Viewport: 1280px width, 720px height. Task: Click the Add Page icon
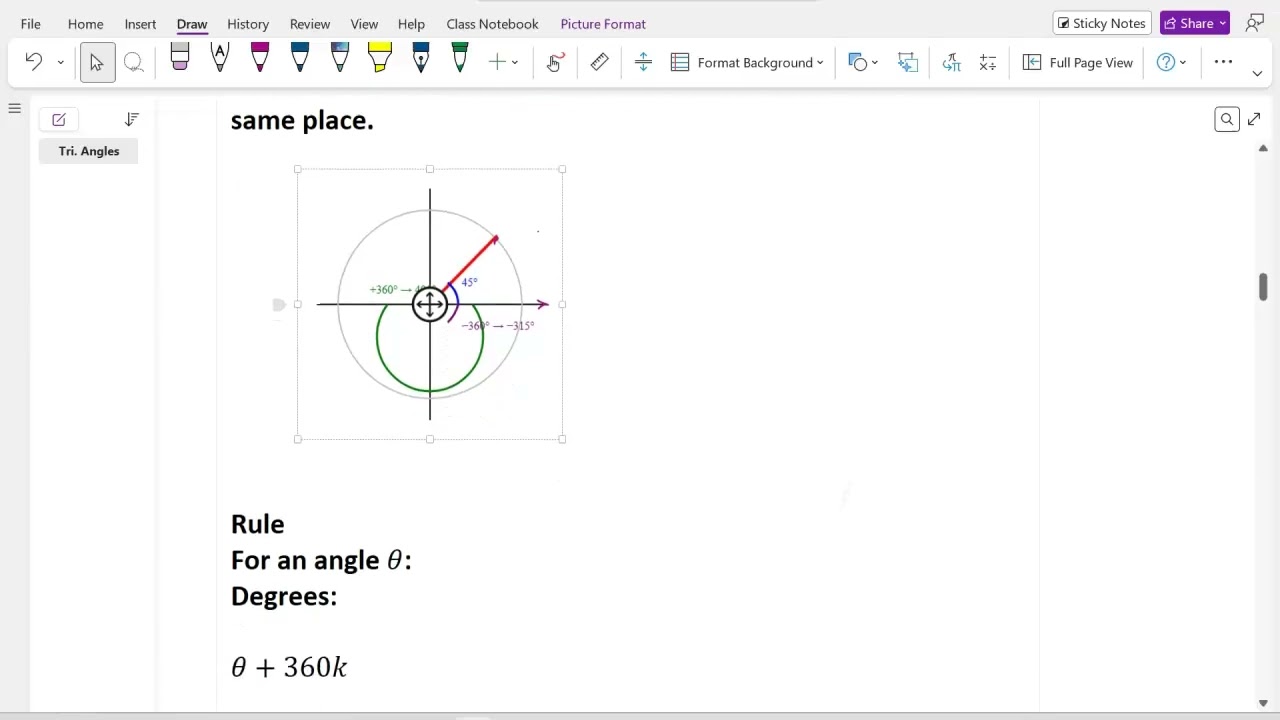point(59,120)
